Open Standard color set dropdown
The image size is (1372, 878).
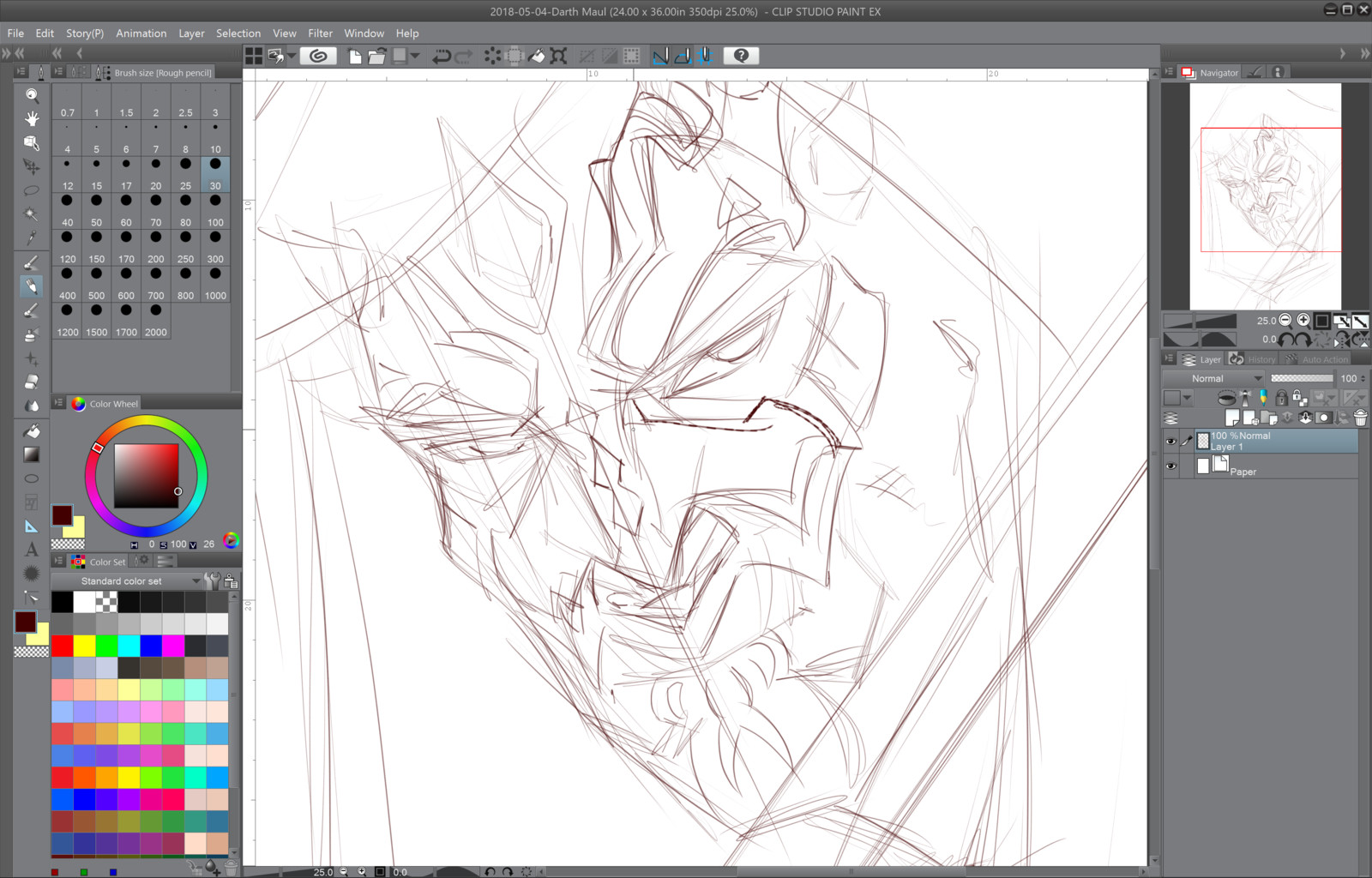pyautogui.click(x=125, y=581)
